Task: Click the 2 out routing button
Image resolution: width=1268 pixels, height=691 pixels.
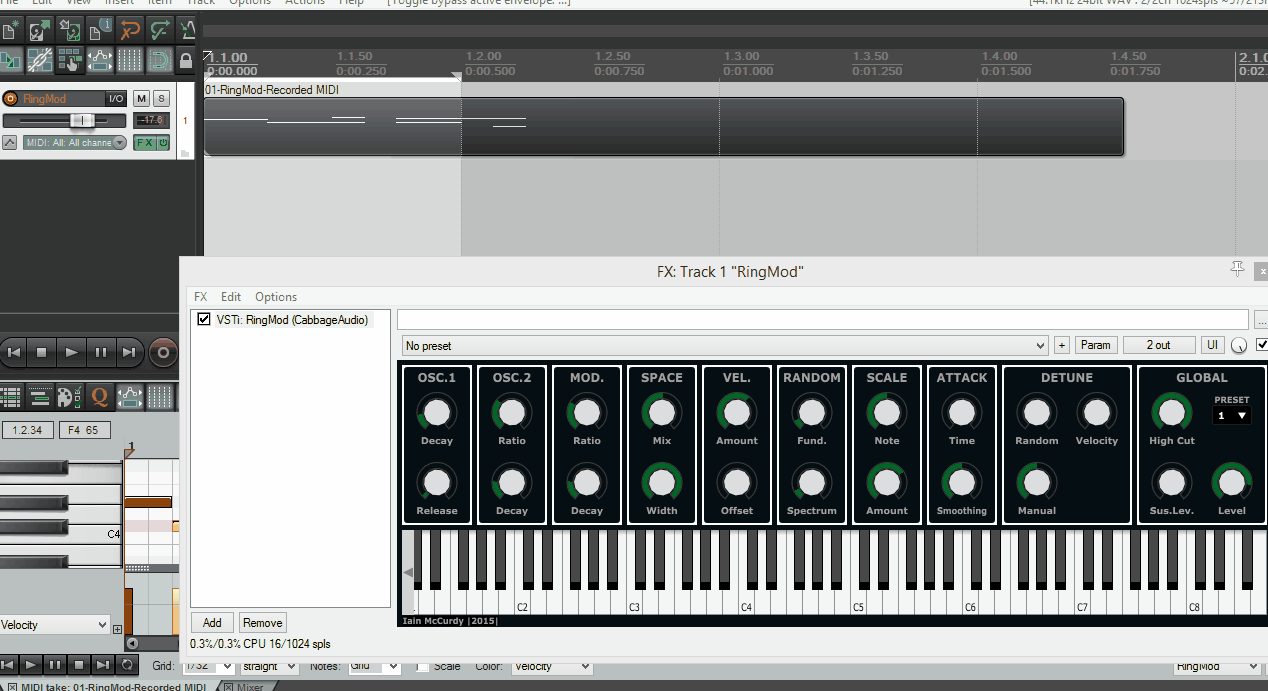Action: tap(1158, 345)
